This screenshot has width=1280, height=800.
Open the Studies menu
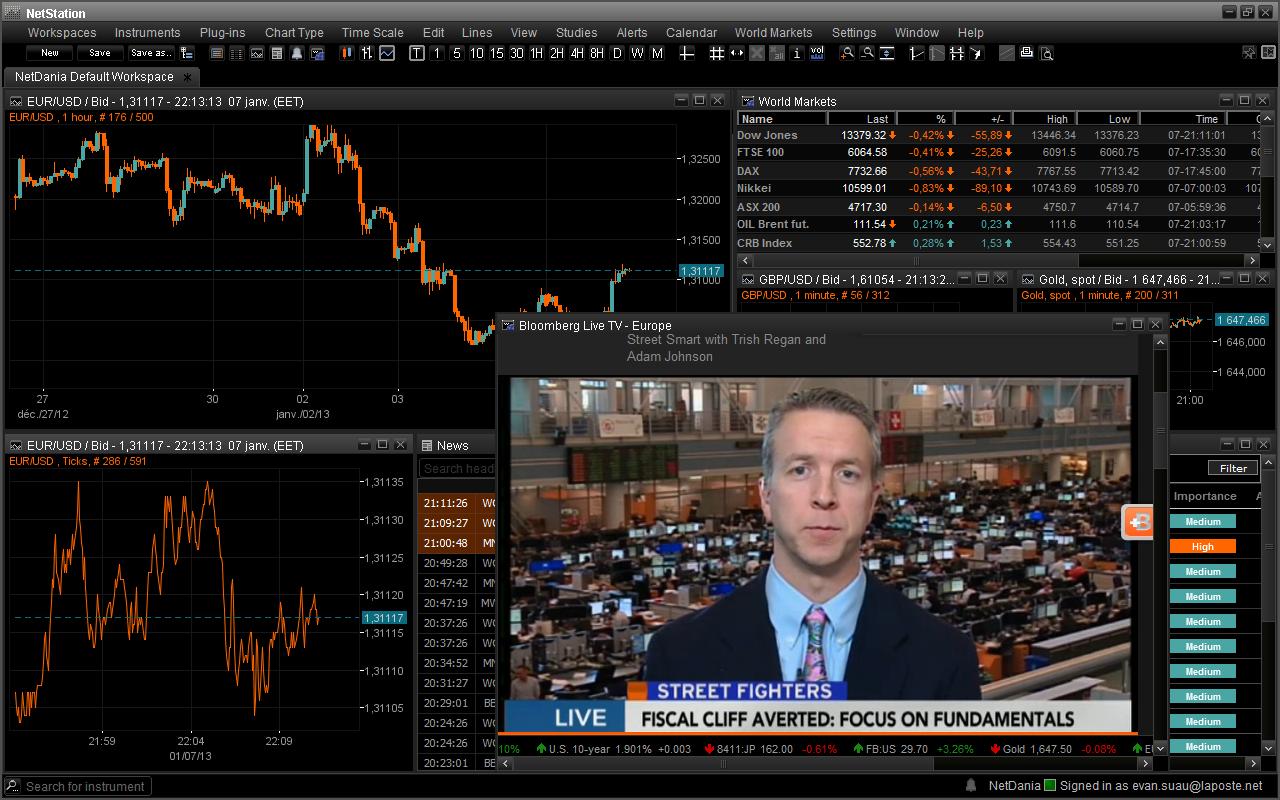[x=576, y=32]
